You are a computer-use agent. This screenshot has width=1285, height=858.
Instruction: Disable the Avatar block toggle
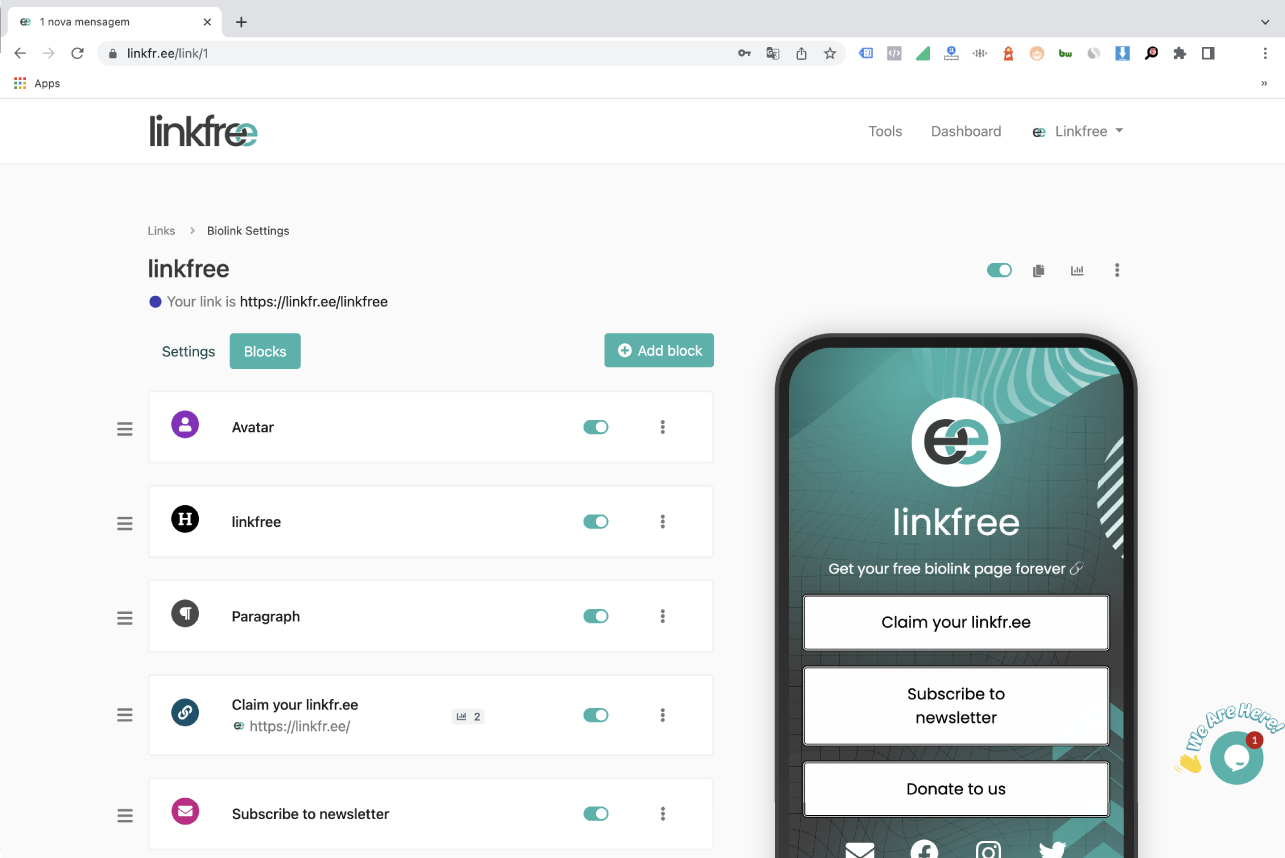(x=596, y=427)
